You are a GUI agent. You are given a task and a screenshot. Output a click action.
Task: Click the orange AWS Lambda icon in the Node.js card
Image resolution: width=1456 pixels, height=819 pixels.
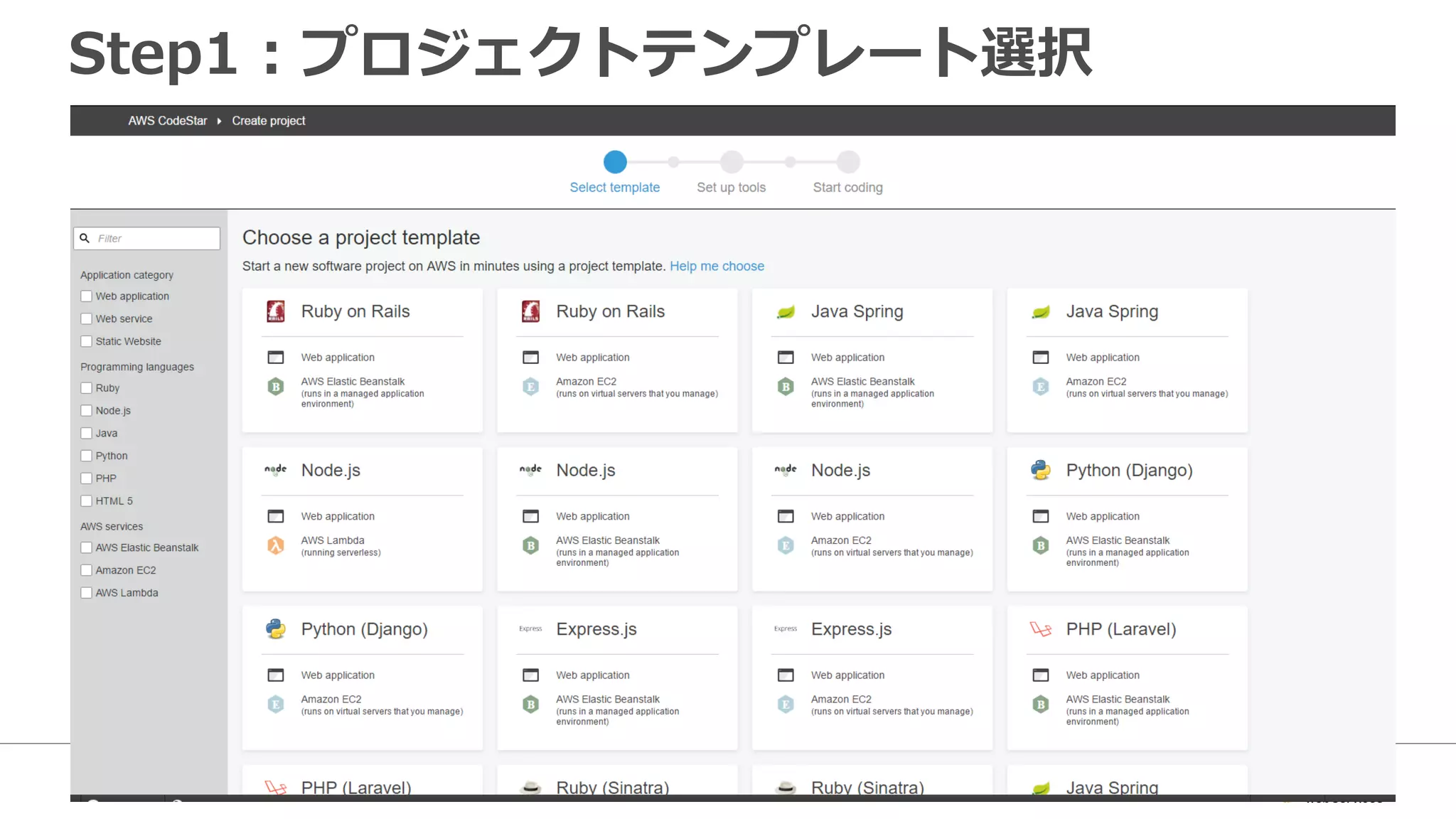276,545
